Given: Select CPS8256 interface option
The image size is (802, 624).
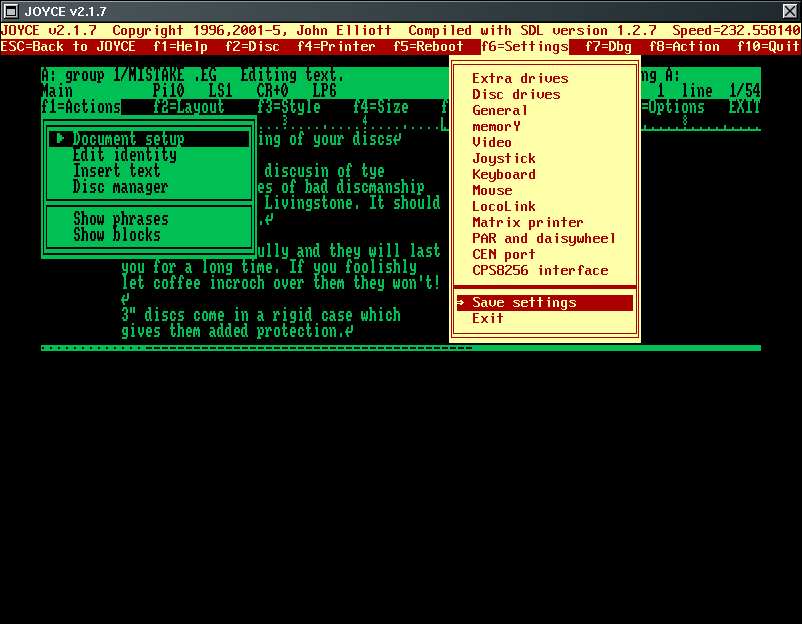Looking at the screenshot, I should click(540, 271).
